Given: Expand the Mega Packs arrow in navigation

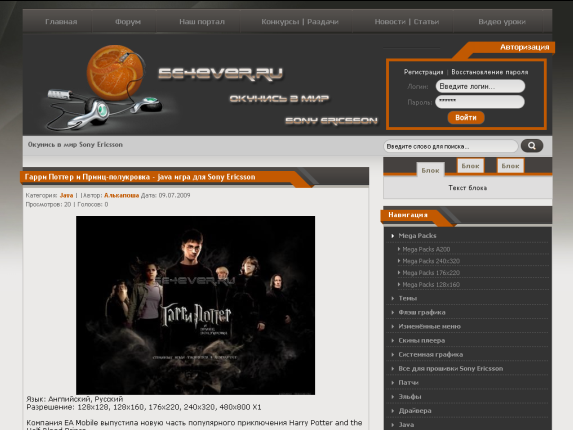Looking at the screenshot, I should (x=392, y=236).
